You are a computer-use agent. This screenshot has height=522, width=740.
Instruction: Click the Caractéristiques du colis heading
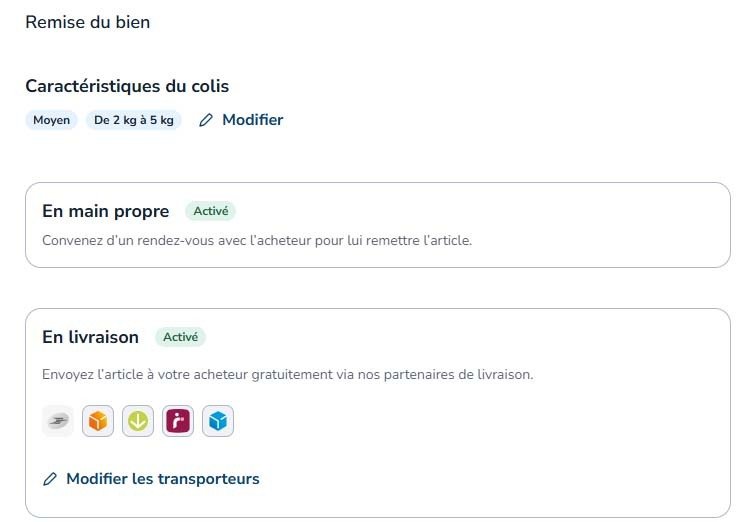[x=127, y=86]
